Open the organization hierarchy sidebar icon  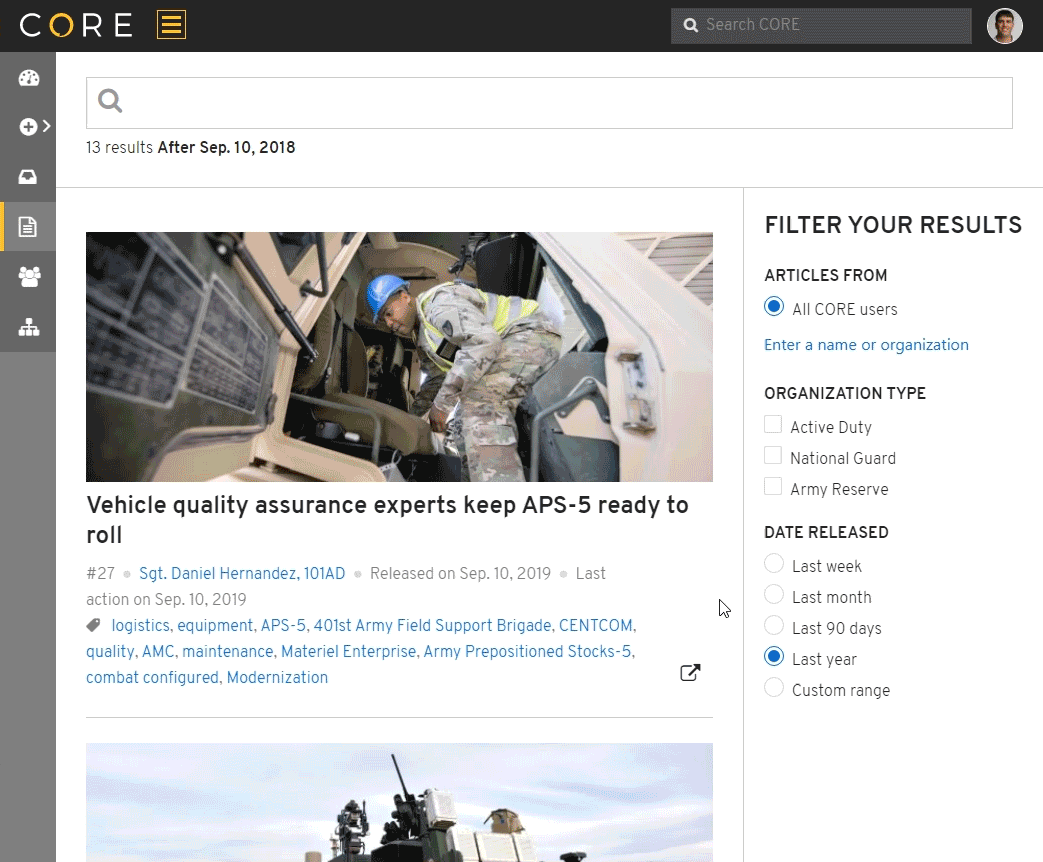(x=29, y=327)
